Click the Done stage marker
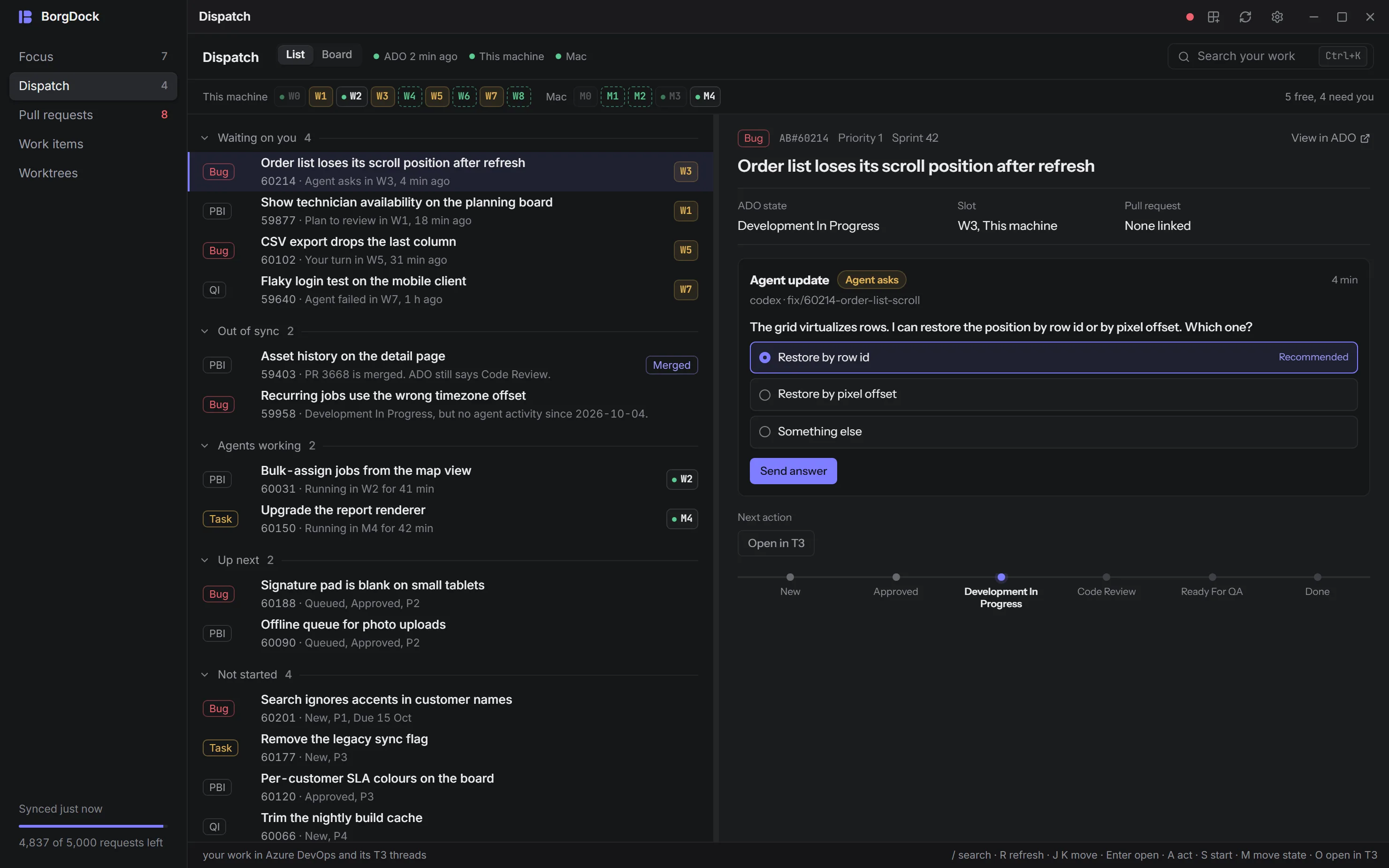 tap(1317, 578)
